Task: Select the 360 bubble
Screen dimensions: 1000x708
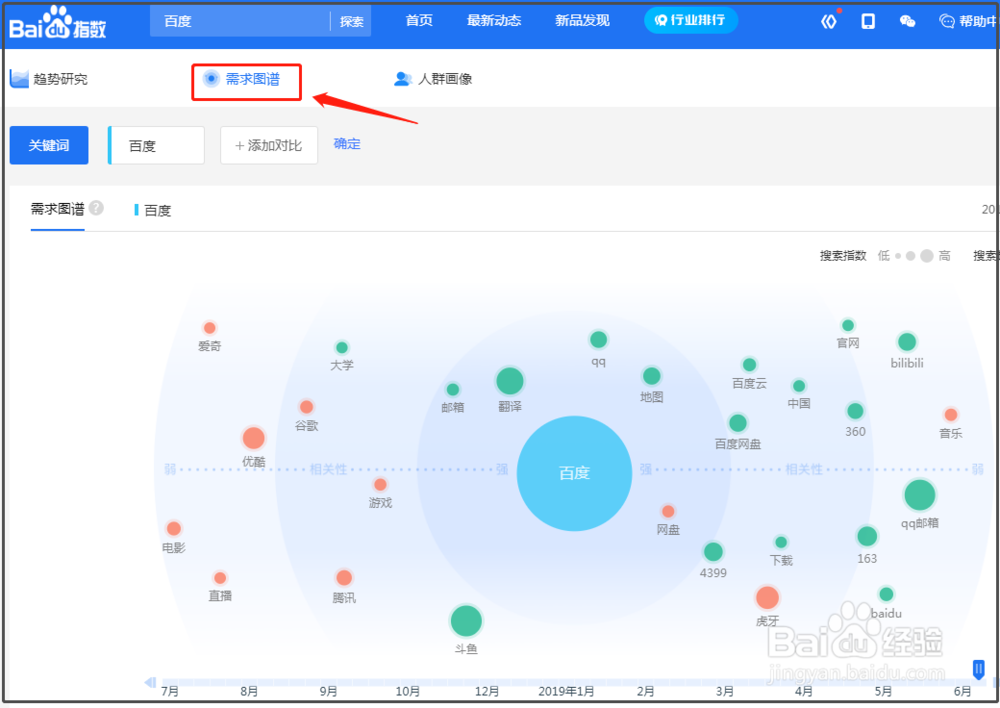Action: coord(855,411)
